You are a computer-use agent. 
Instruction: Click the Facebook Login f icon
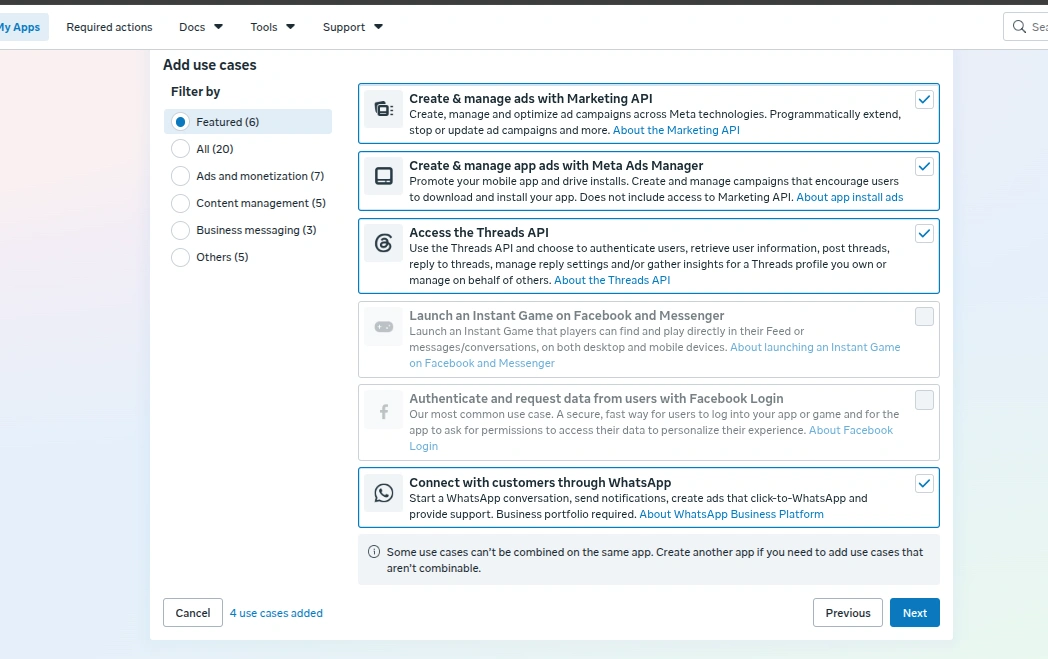(x=384, y=411)
